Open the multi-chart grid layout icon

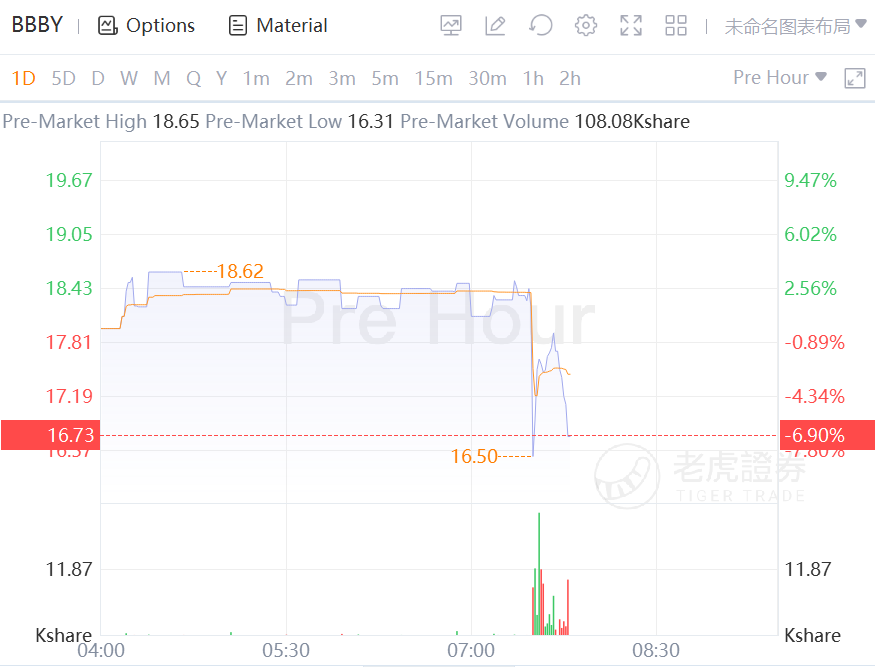pos(676,26)
